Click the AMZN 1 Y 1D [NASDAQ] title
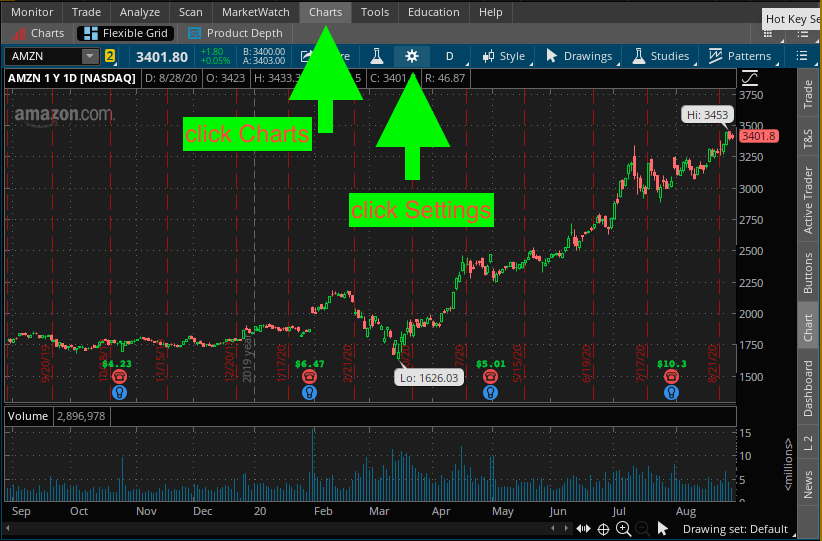The width and height of the screenshot is (822, 541). pos(72,78)
